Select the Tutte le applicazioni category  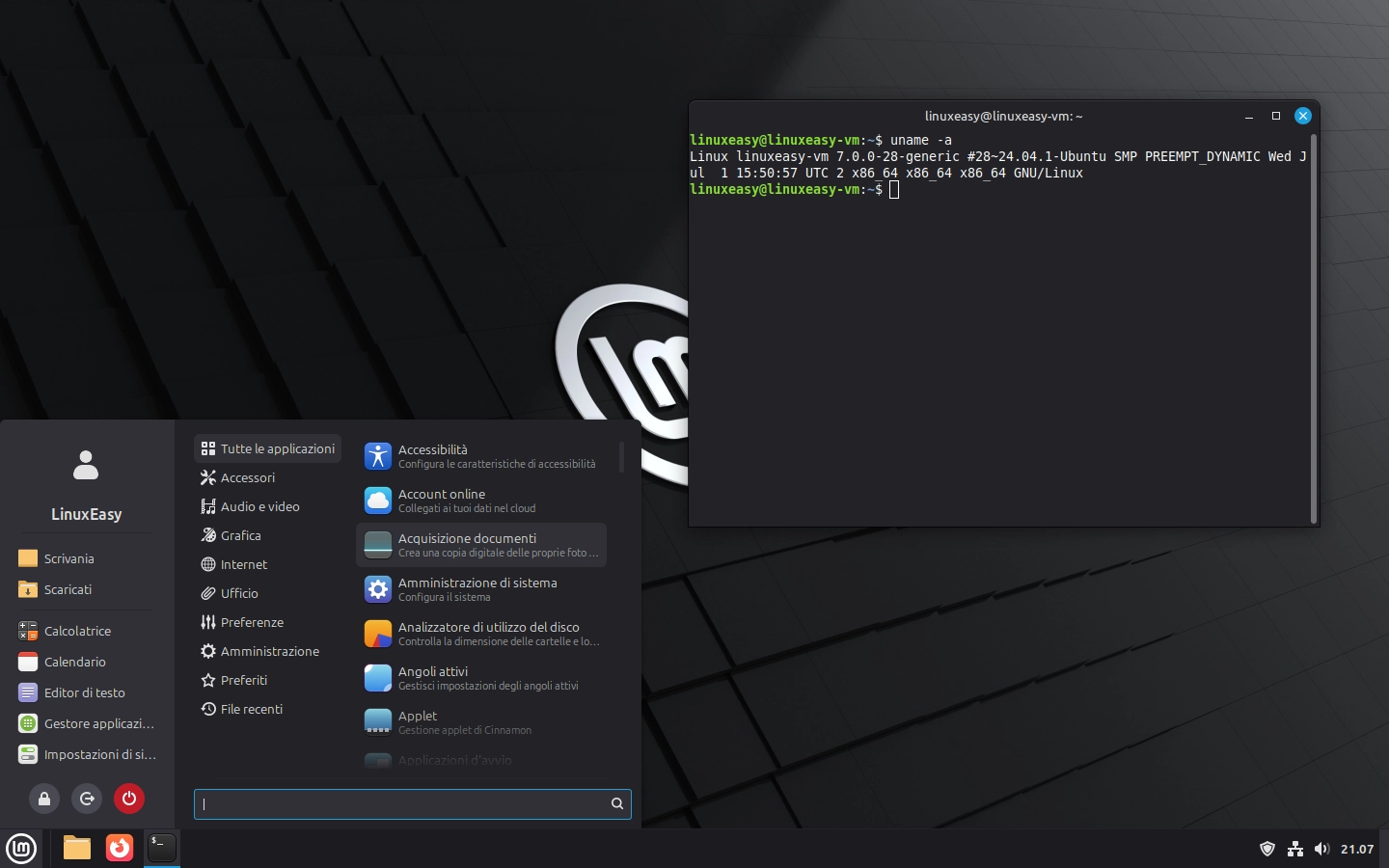(268, 448)
